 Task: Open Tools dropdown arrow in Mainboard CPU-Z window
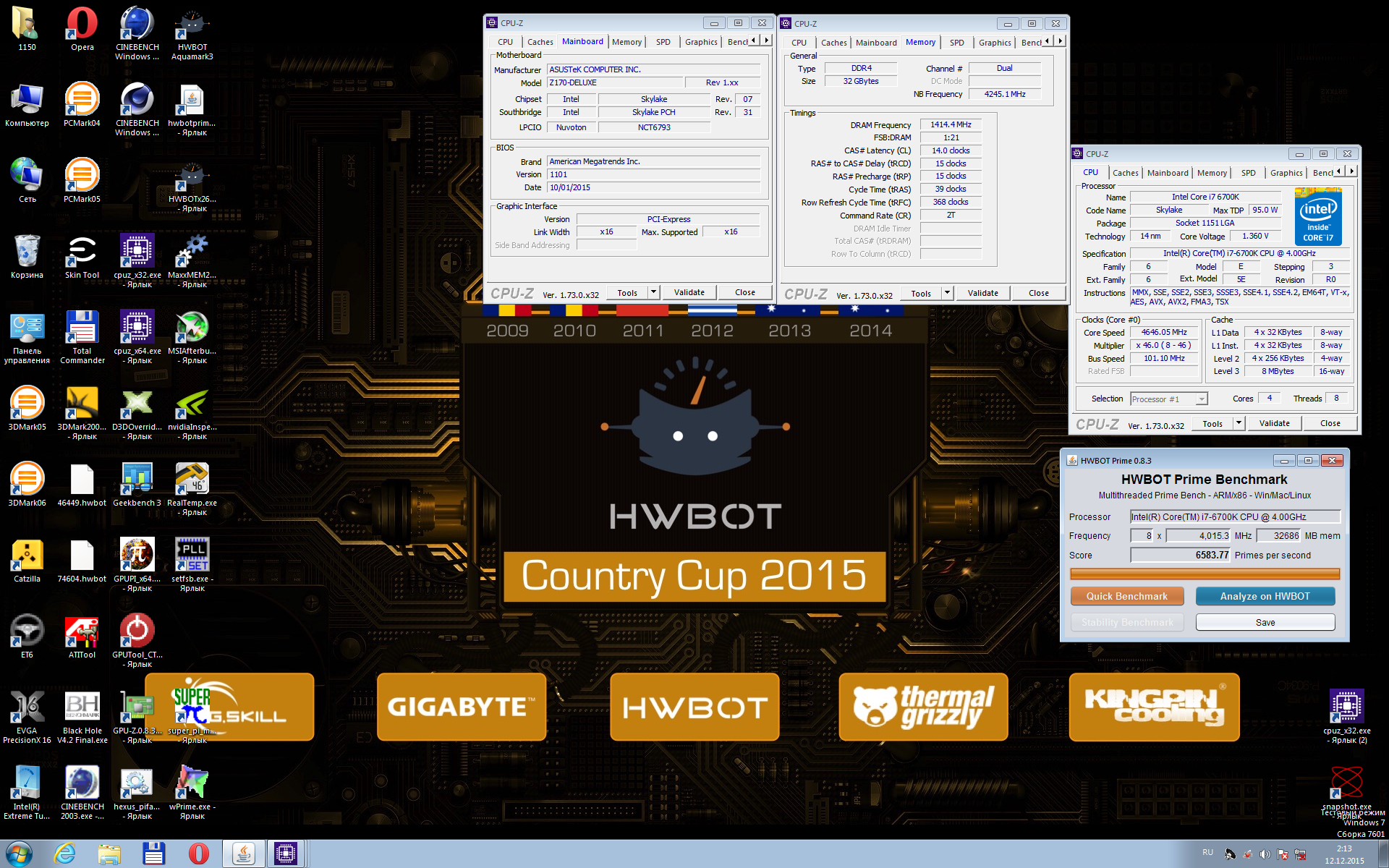point(653,292)
